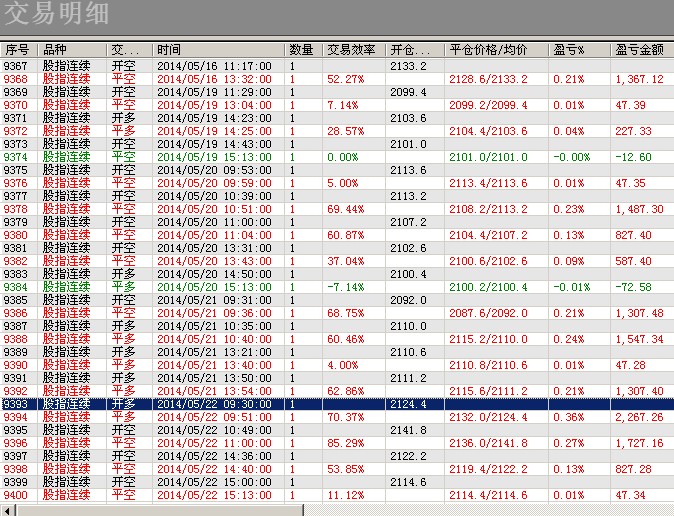The height and width of the screenshot is (516, 674).
Task: Click opening price 2124.4 in selected row
Action: pyautogui.click(x=408, y=404)
